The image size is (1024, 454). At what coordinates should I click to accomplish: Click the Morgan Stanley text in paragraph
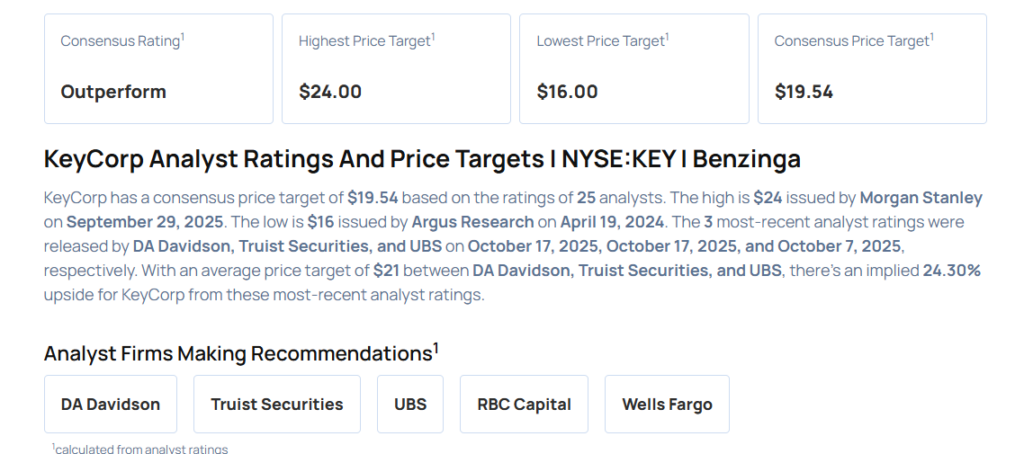coord(921,198)
